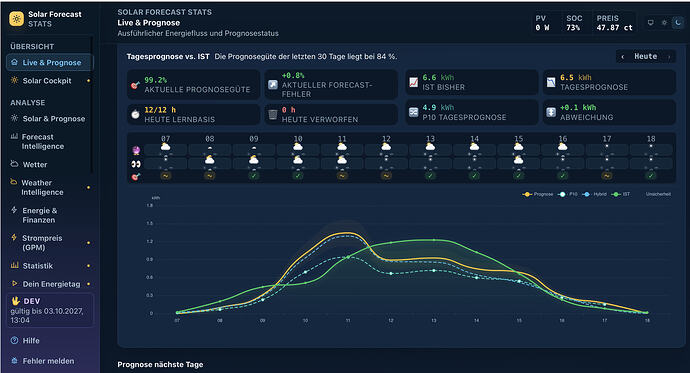690x373 pixels.
Task: Click the IST curve data point at 13
Action: point(434,240)
